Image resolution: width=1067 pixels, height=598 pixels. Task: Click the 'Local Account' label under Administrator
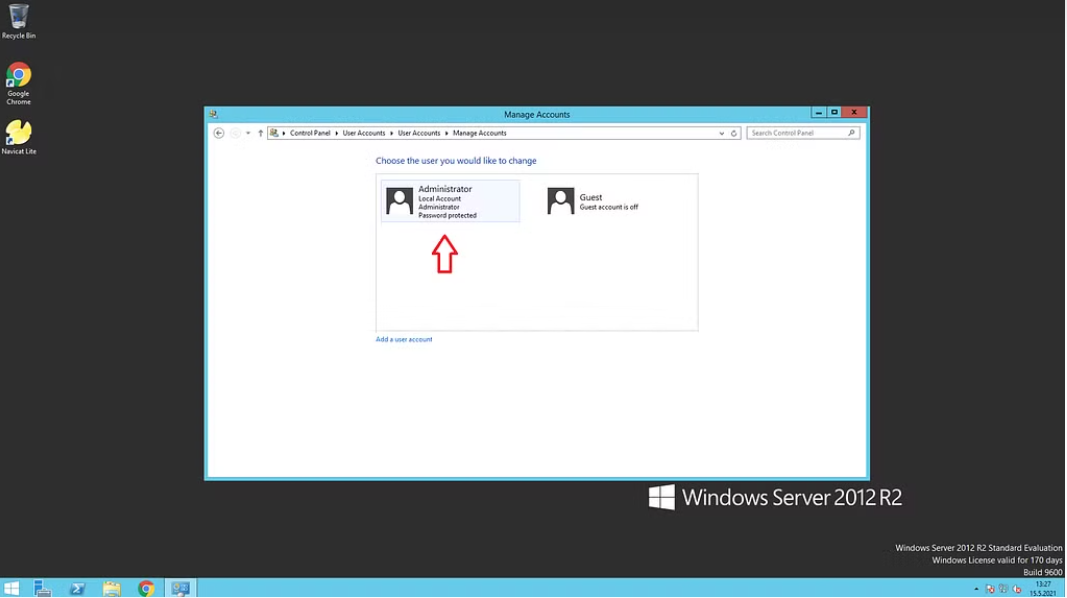[440, 199]
